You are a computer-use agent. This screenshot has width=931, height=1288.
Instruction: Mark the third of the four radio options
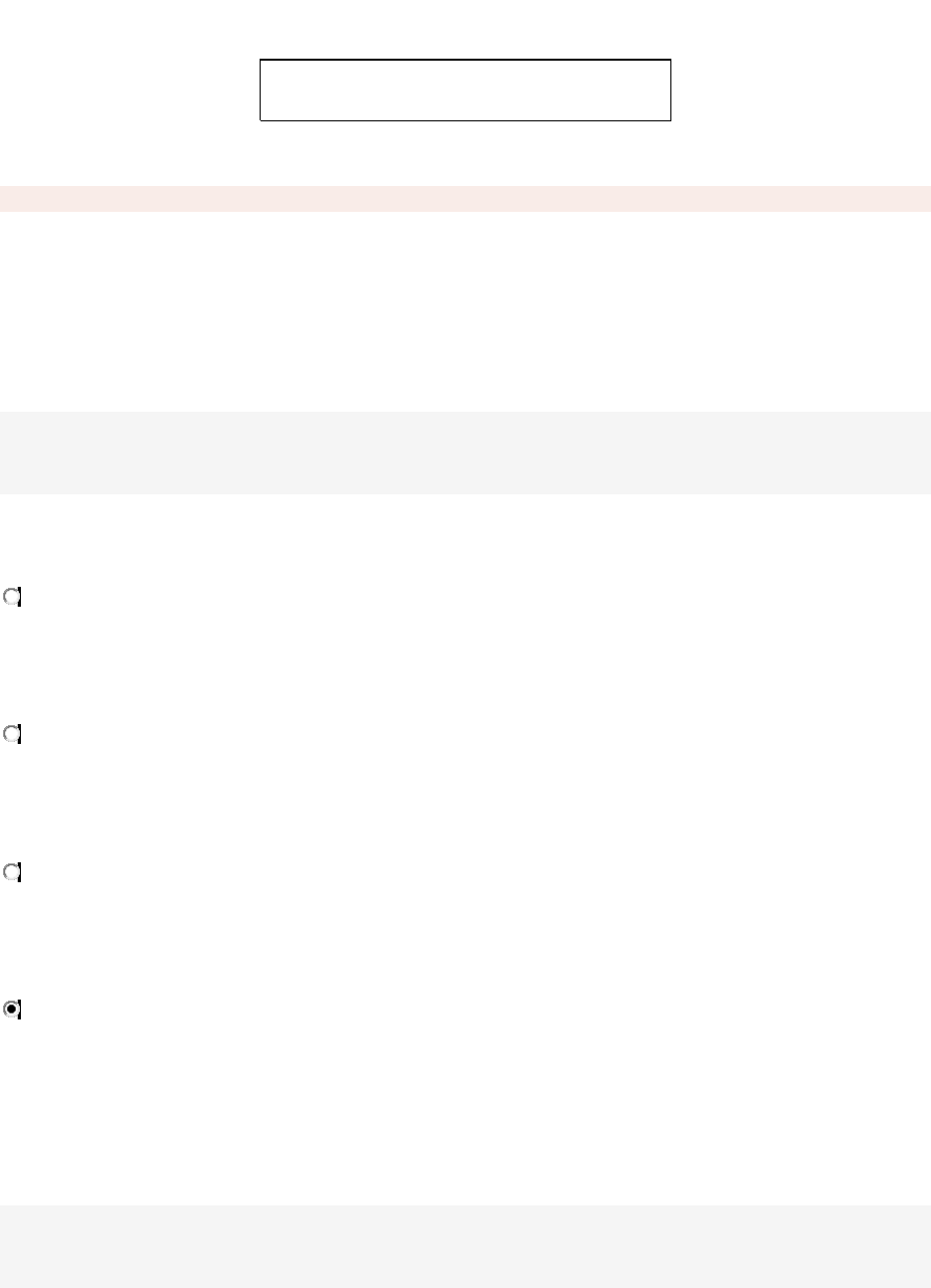[12, 871]
